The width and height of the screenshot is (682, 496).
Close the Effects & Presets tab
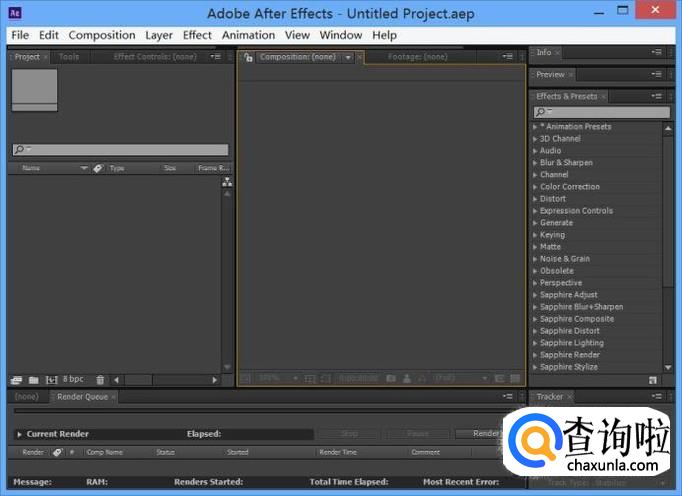click(x=603, y=97)
